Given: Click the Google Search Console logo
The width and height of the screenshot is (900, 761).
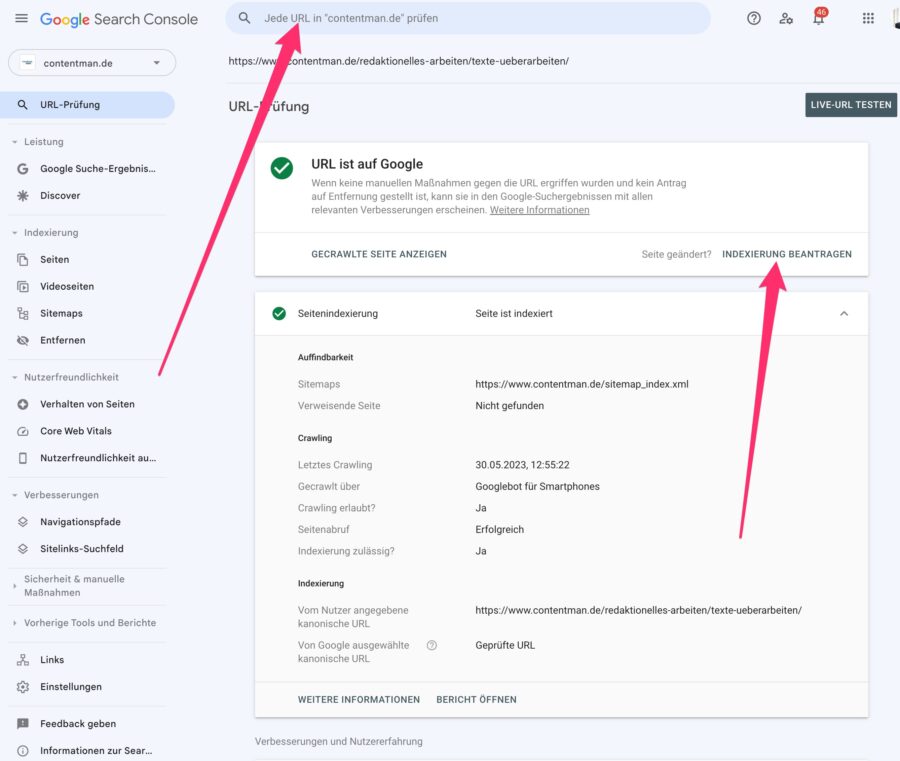Looking at the screenshot, I should coord(119,19).
